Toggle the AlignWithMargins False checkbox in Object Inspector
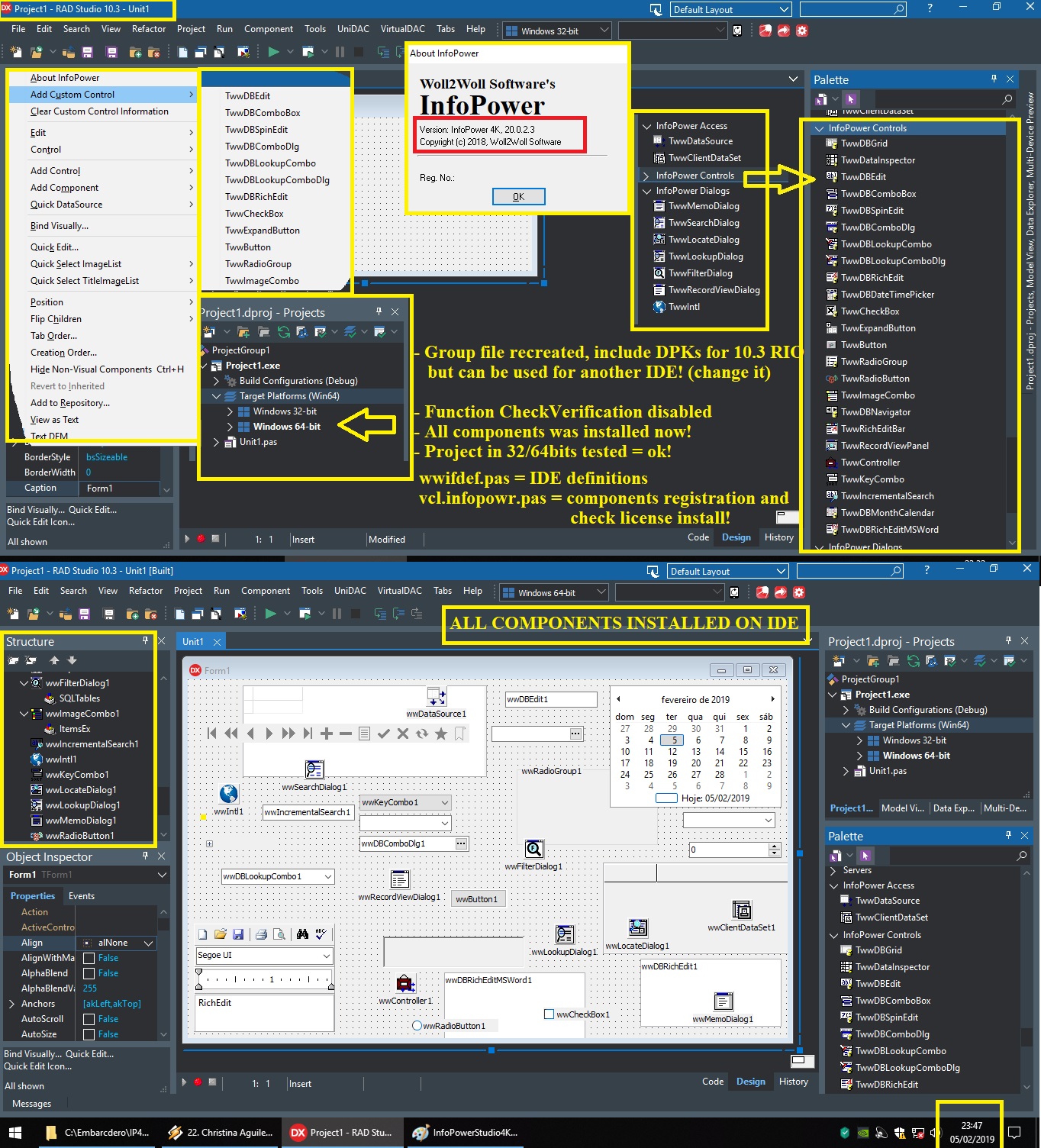Viewport: 1041px width, 1148px height. pos(89,958)
